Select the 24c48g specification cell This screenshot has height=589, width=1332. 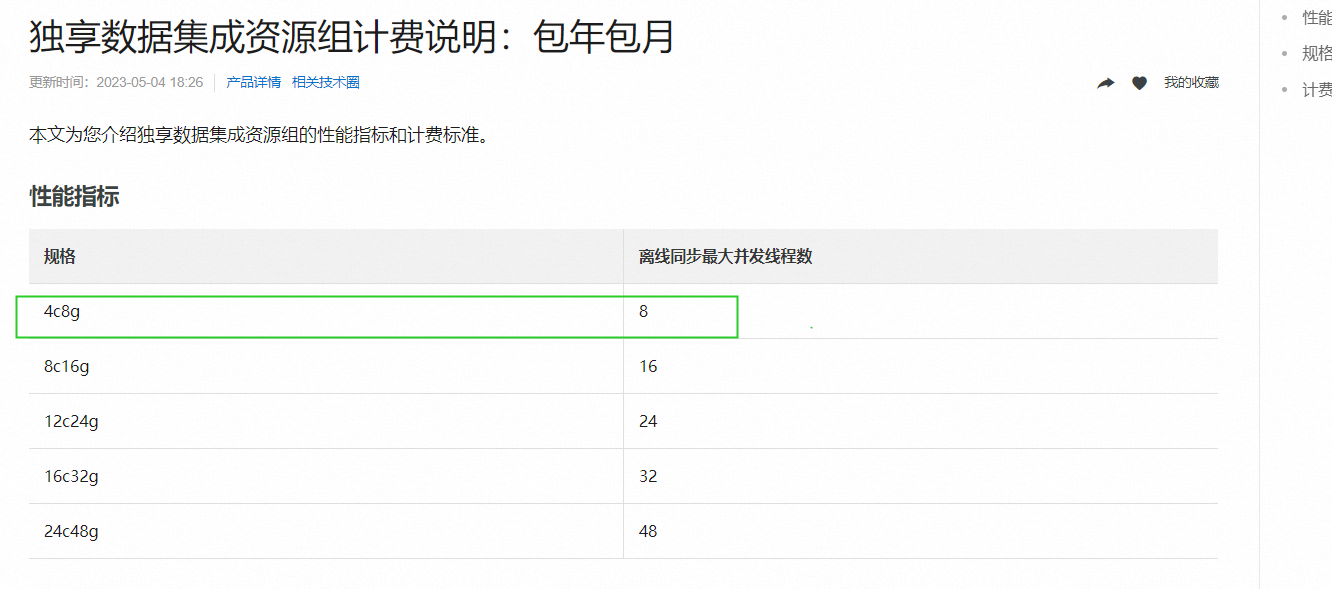coord(71,531)
